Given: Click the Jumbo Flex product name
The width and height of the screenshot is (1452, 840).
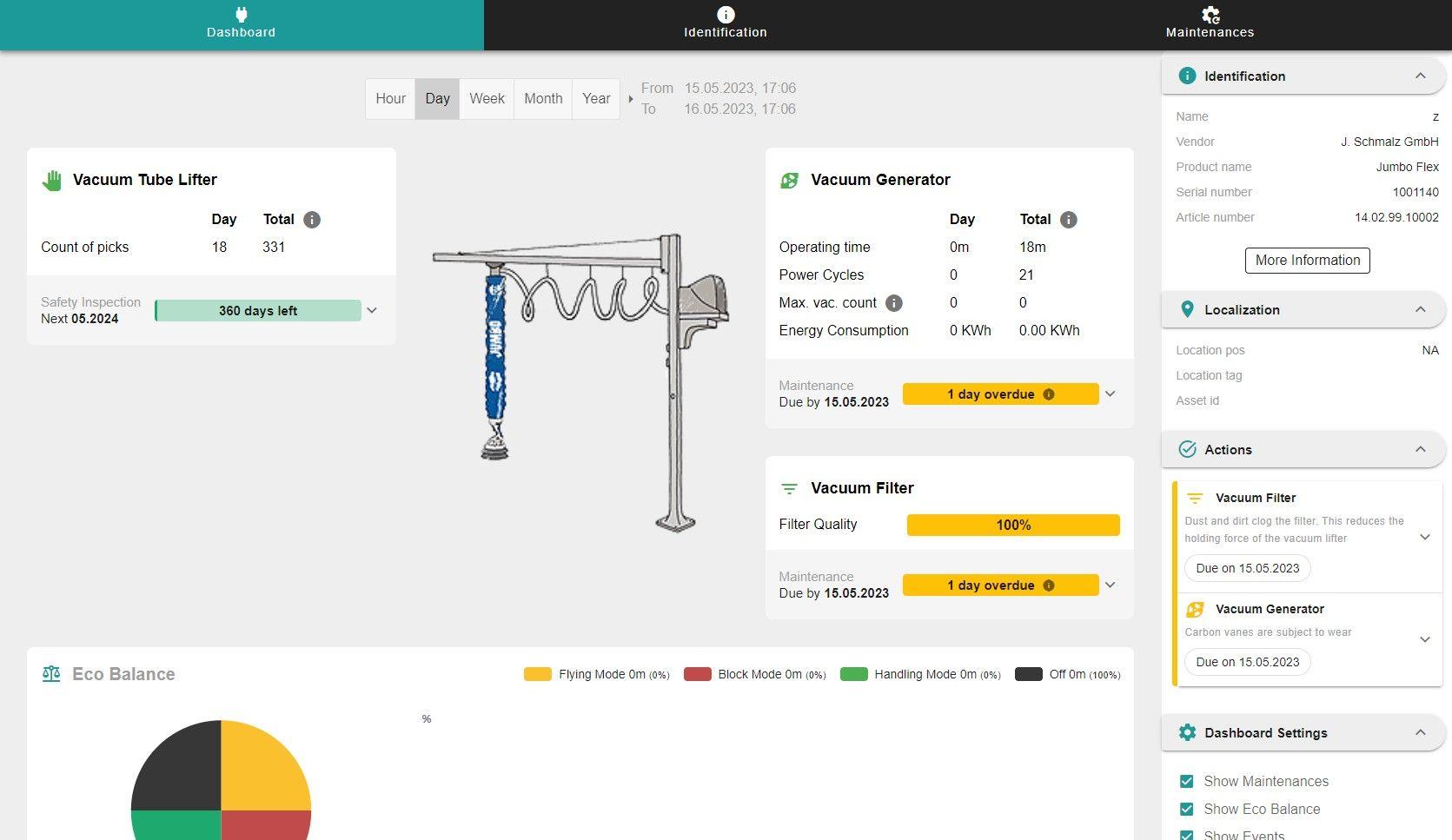Looking at the screenshot, I should tap(1408, 167).
